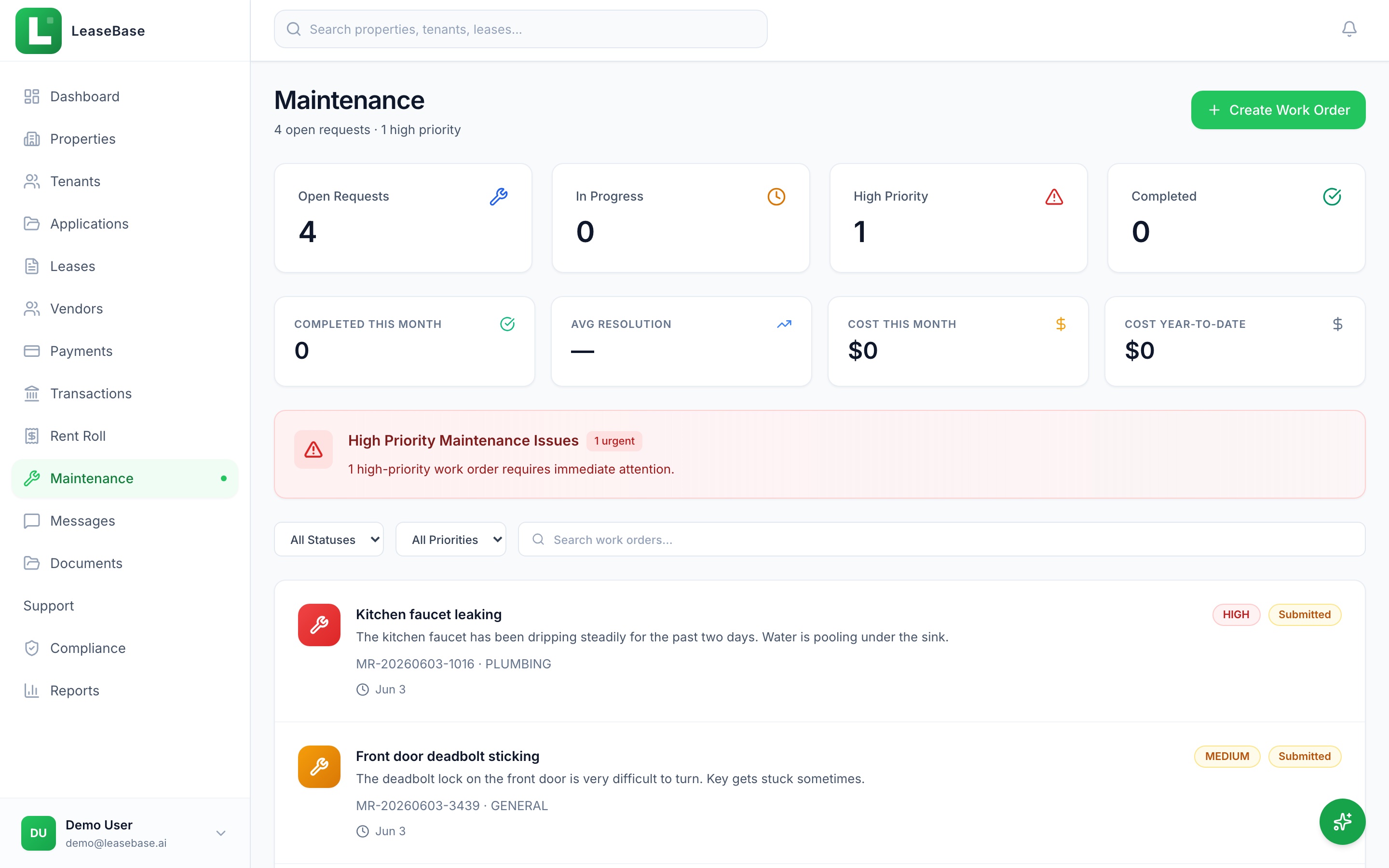This screenshot has width=1389, height=868.
Task: Click the Leases document icon
Action: click(31, 266)
